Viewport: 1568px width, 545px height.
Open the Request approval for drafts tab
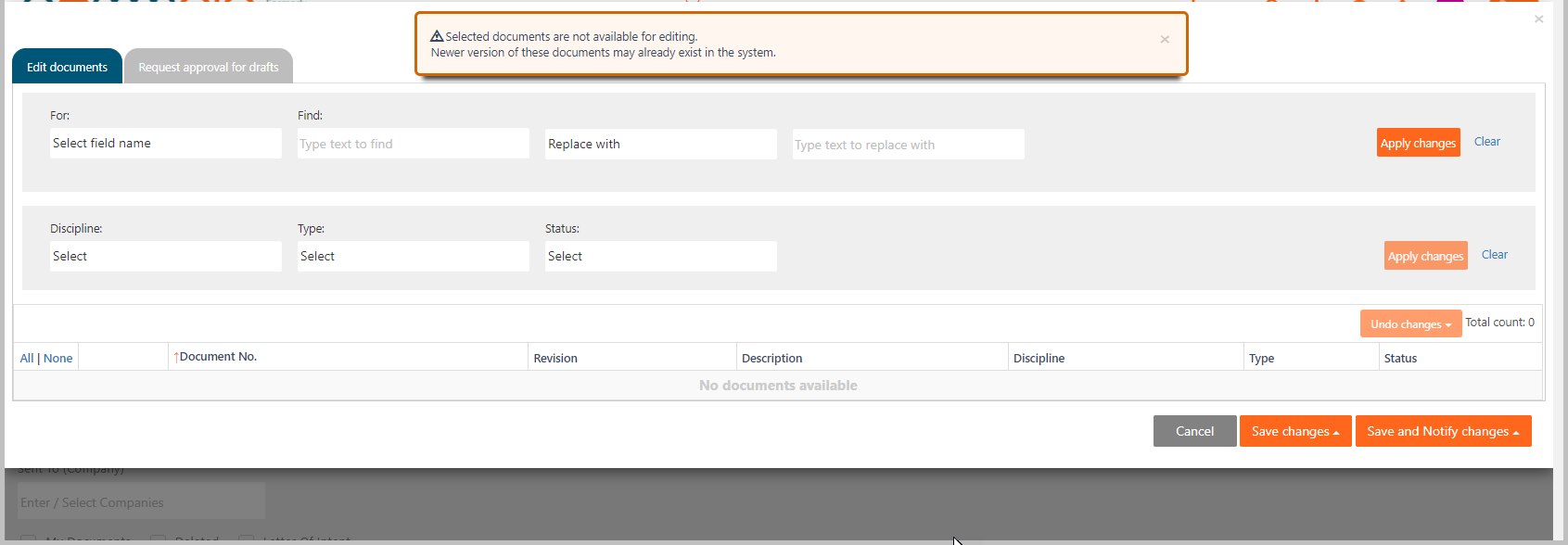tap(208, 67)
